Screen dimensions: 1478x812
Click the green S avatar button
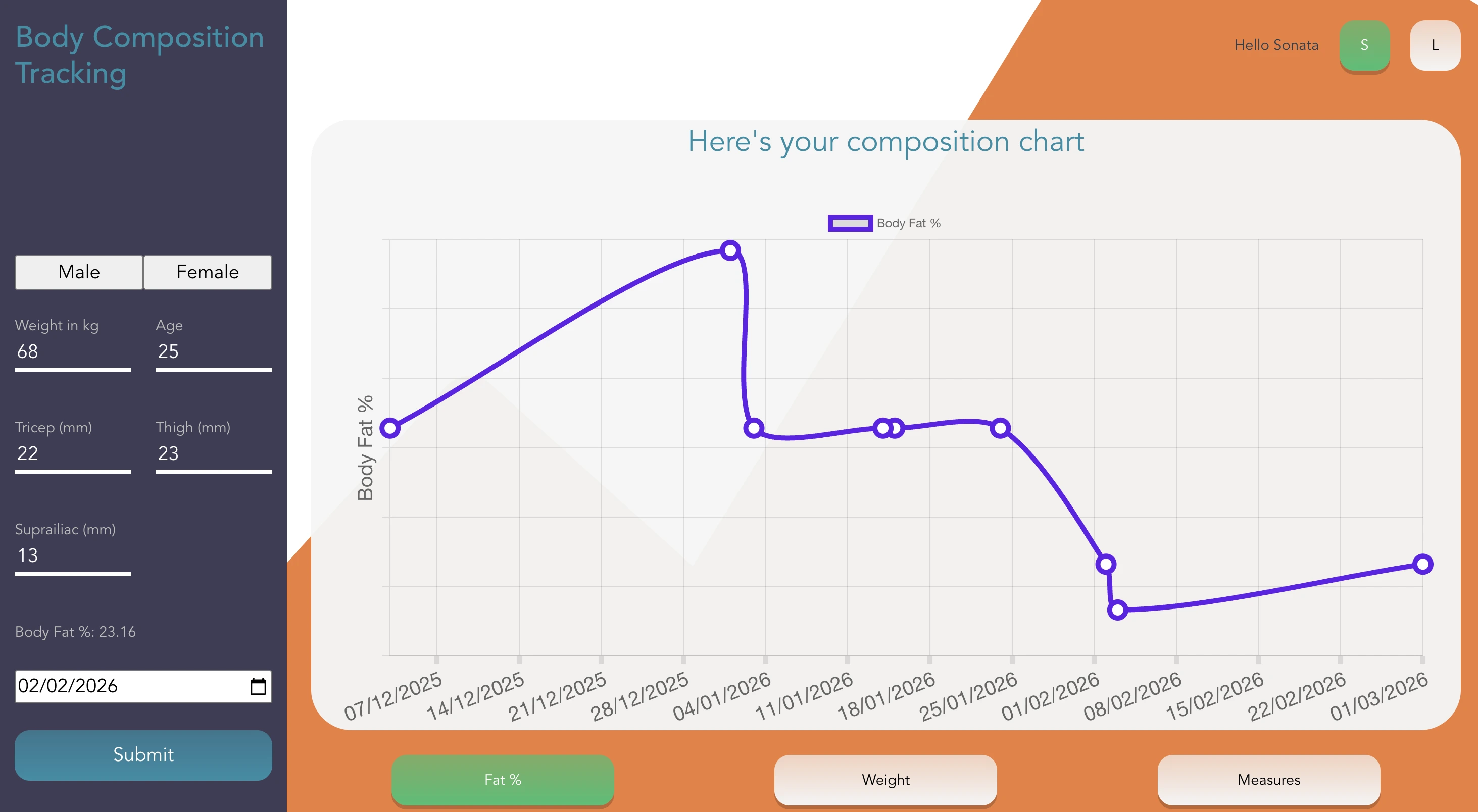click(x=1364, y=45)
